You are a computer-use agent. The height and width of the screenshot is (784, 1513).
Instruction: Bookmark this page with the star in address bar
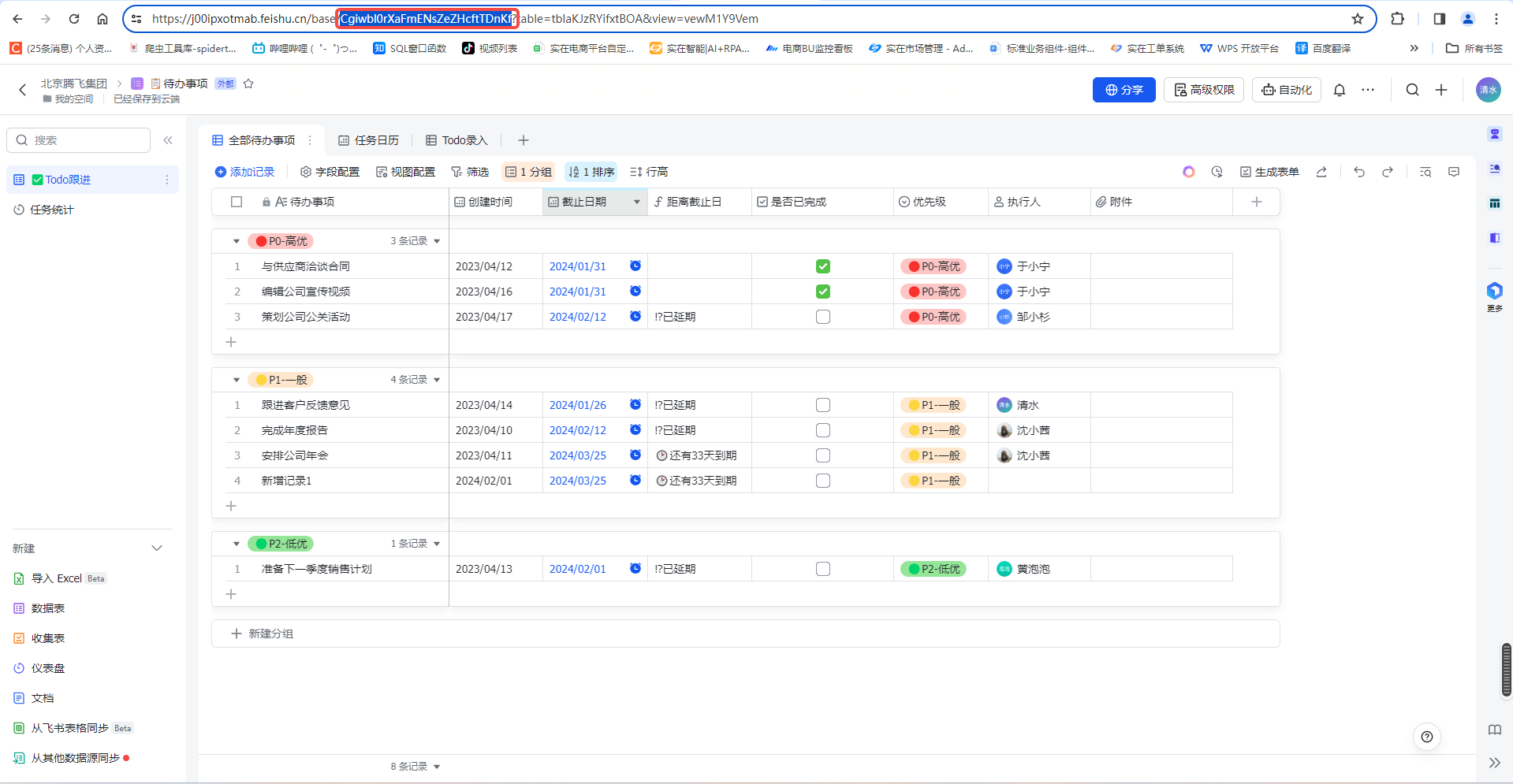(x=1358, y=19)
